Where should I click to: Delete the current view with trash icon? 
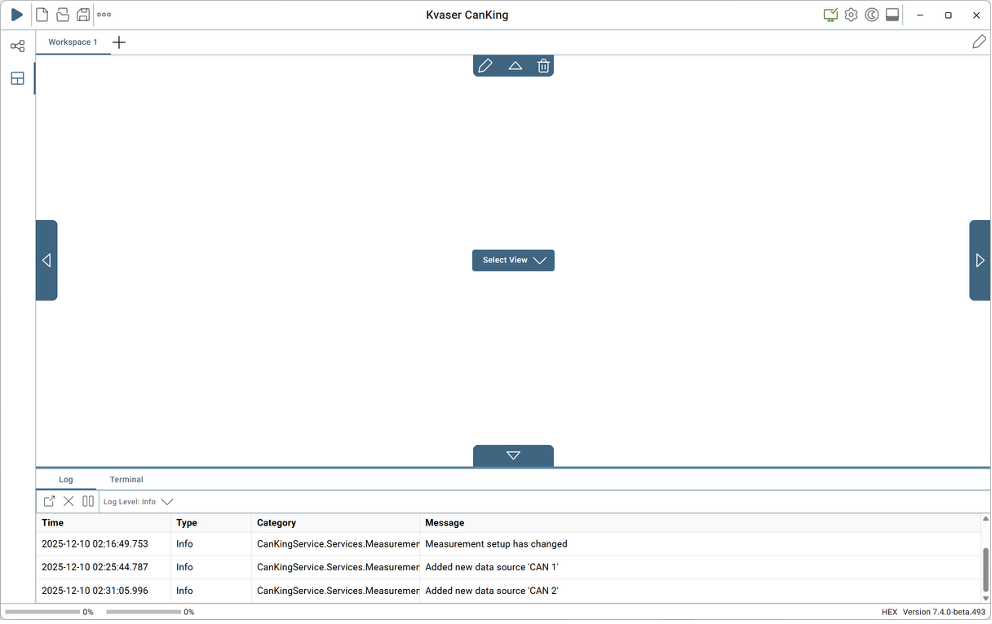coord(543,66)
